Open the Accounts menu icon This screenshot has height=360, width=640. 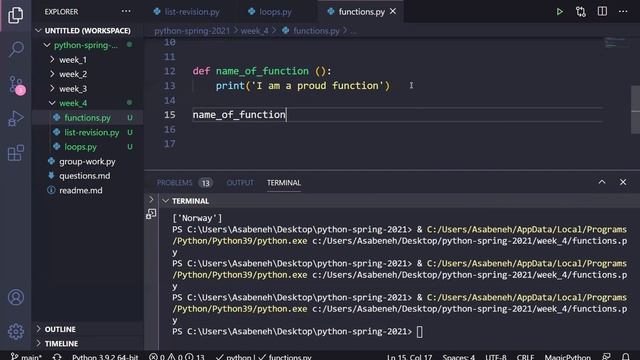[16, 297]
